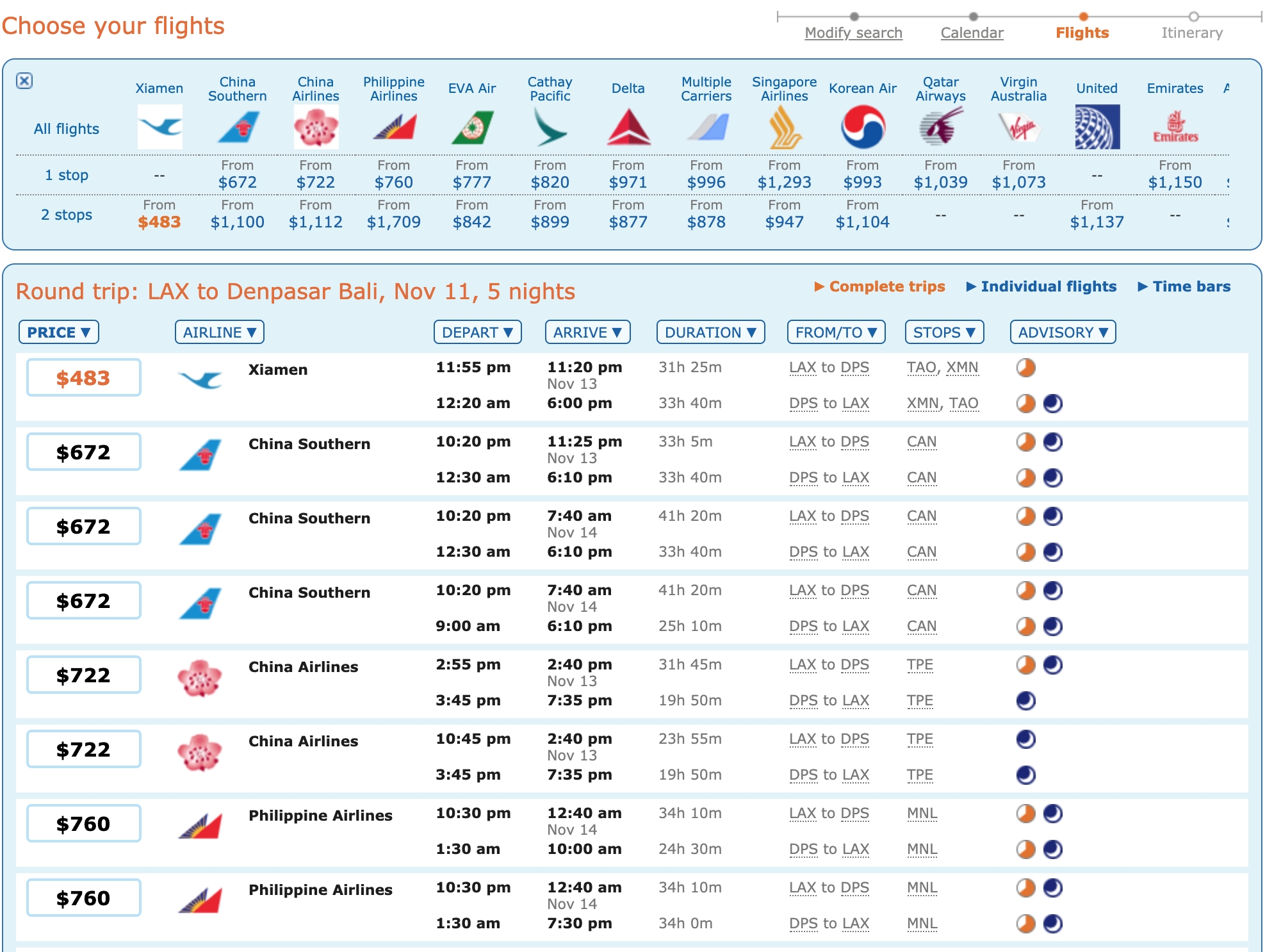This screenshot has width=1265, height=952.
Task: Click the China Airlines logo in 2:55 pm departure row
Action: click(x=200, y=678)
